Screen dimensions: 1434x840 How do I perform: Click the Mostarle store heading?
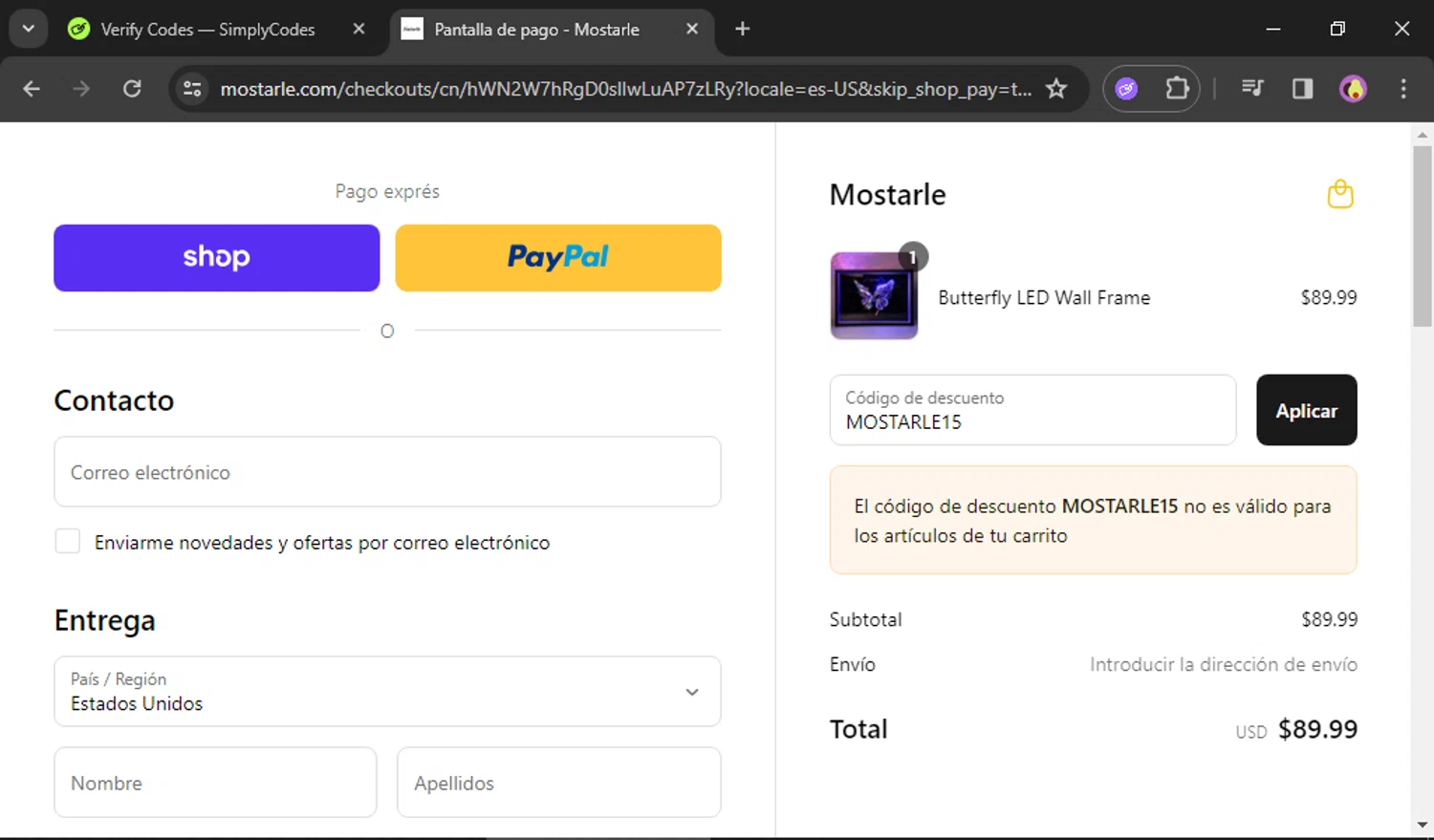point(887,195)
